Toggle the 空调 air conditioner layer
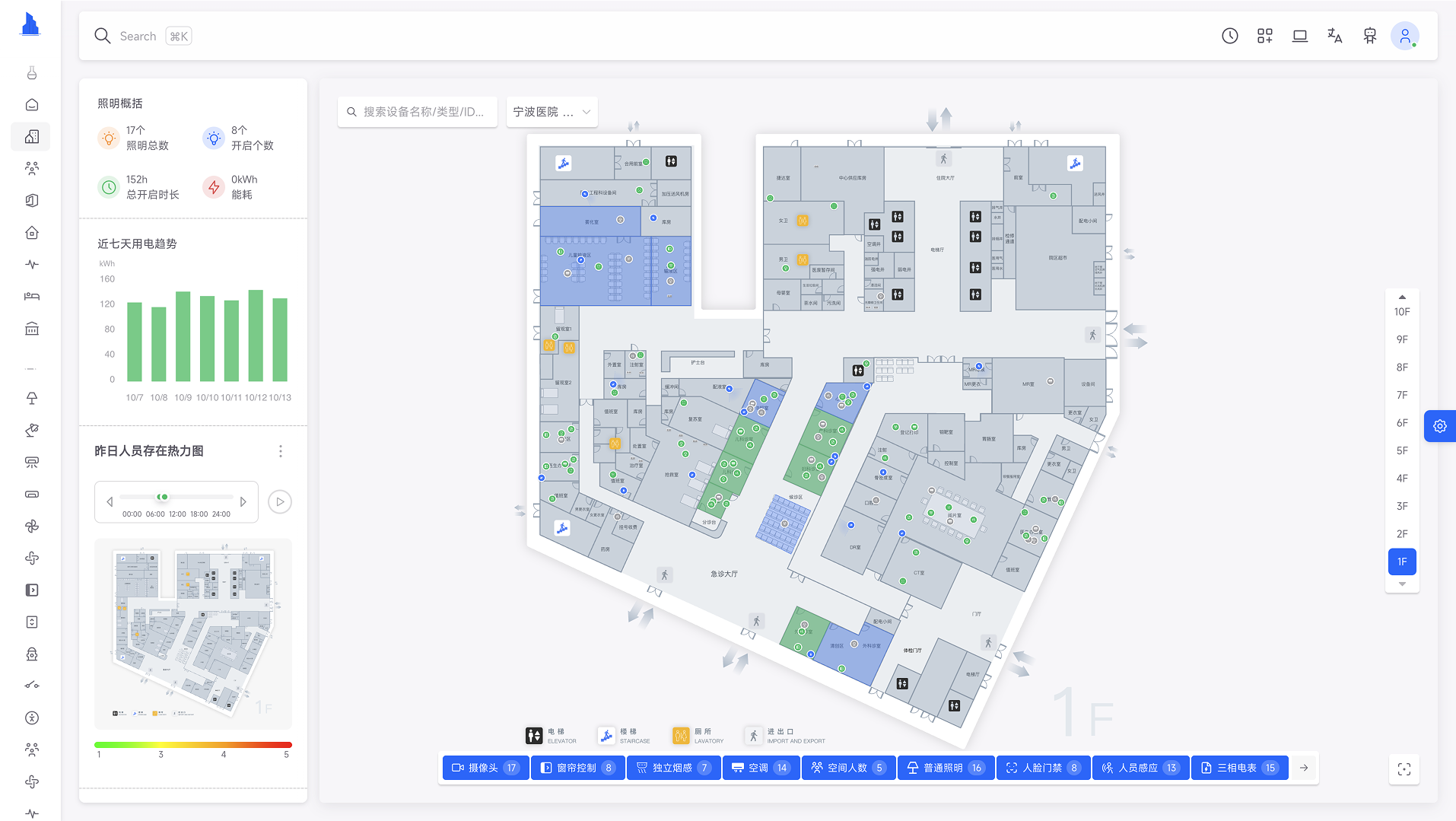Viewport: 1456px width, 821px height. pyautogui.click(x=761, y=768)
